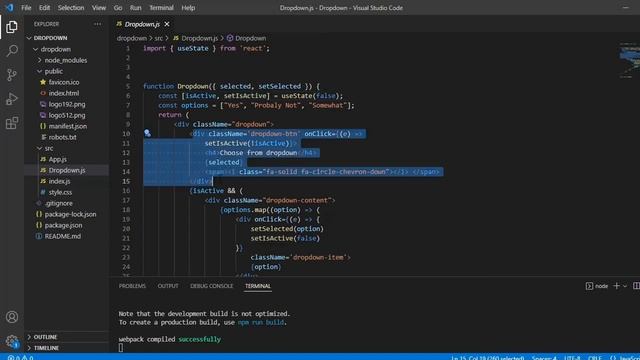Open logo192.png file
The height and width of the screenshot is (360, 640).
67,104
